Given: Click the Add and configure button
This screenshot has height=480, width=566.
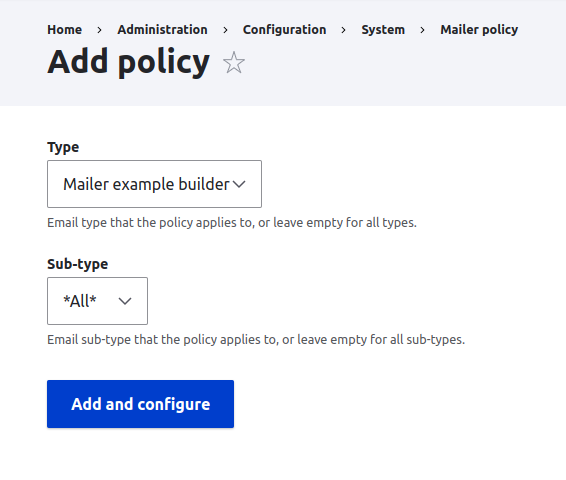Looking at the screenshot, I should 140,404.
